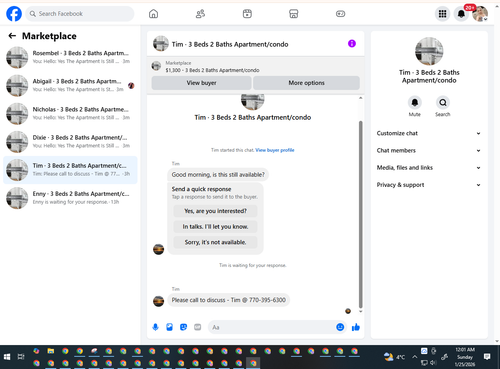The height and width of the screenshot is (369, 500).
Task: Open the Gaming icon in top navigation
Action: coord(340,14)
